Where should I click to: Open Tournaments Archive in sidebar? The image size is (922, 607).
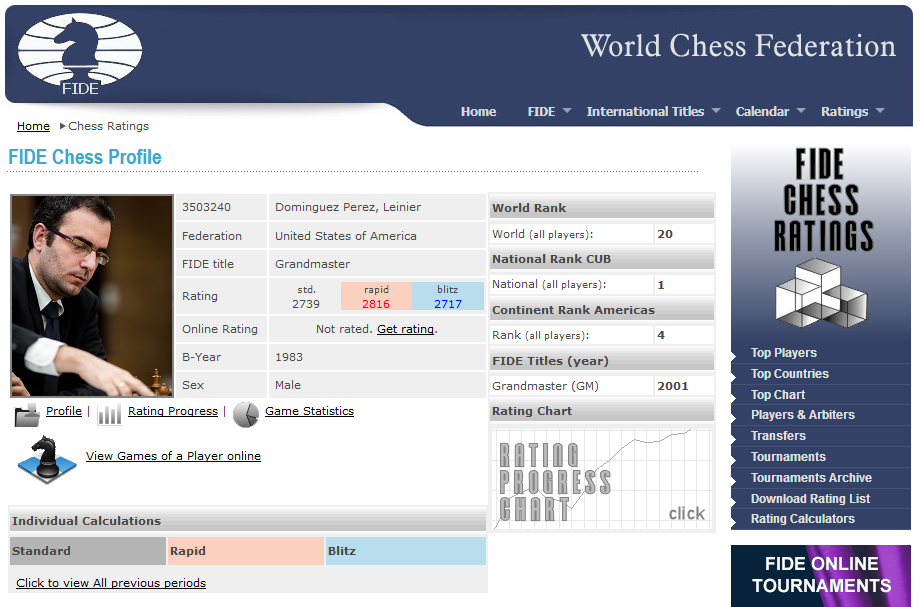(x=811, y=478)
